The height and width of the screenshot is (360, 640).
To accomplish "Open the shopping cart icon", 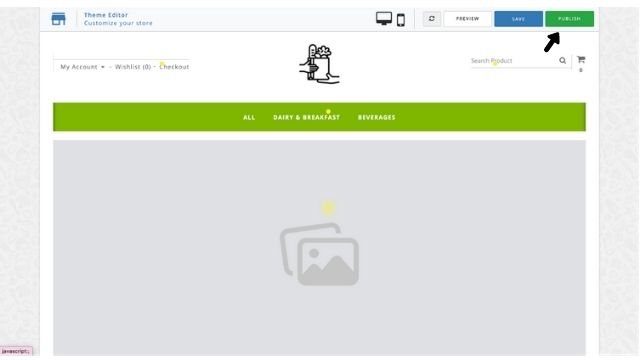I will point(581,60).
